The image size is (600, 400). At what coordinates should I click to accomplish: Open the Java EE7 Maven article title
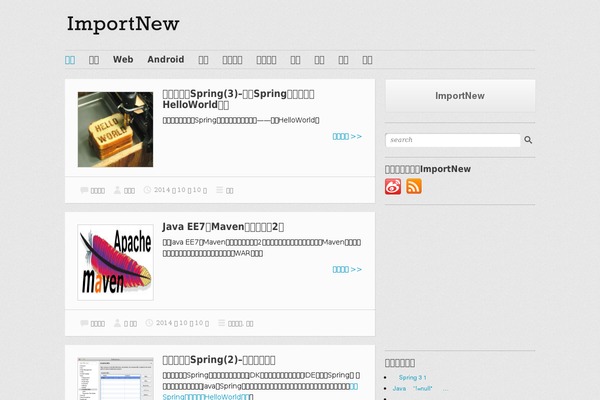223,227
